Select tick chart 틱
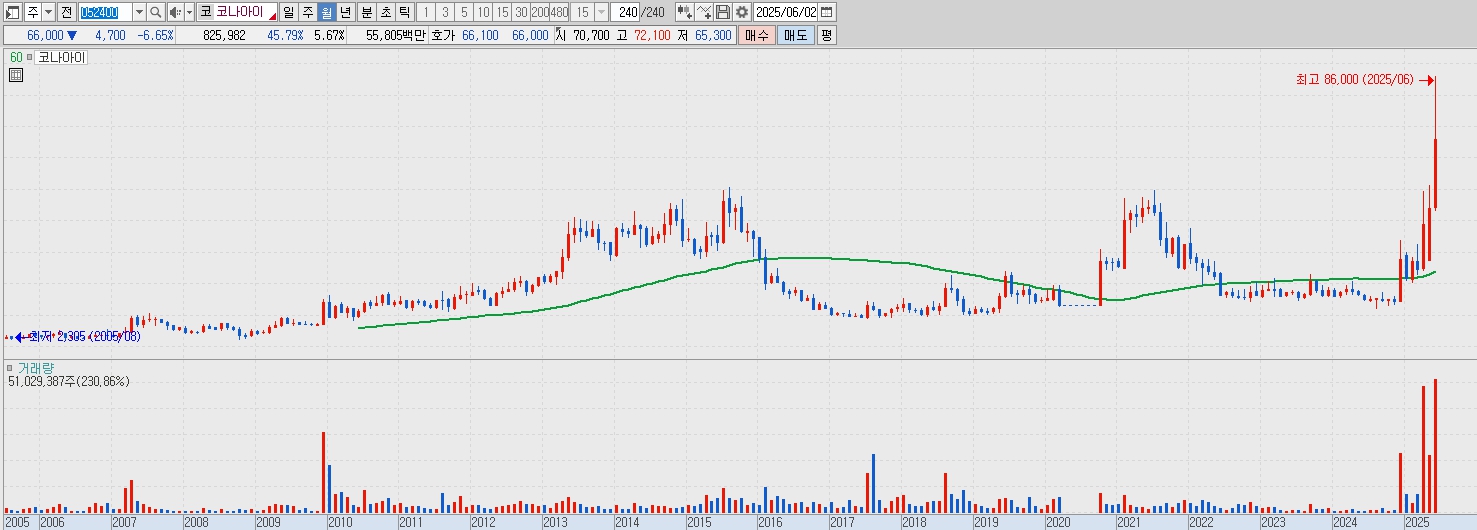1477x530 pixels. 404,12
